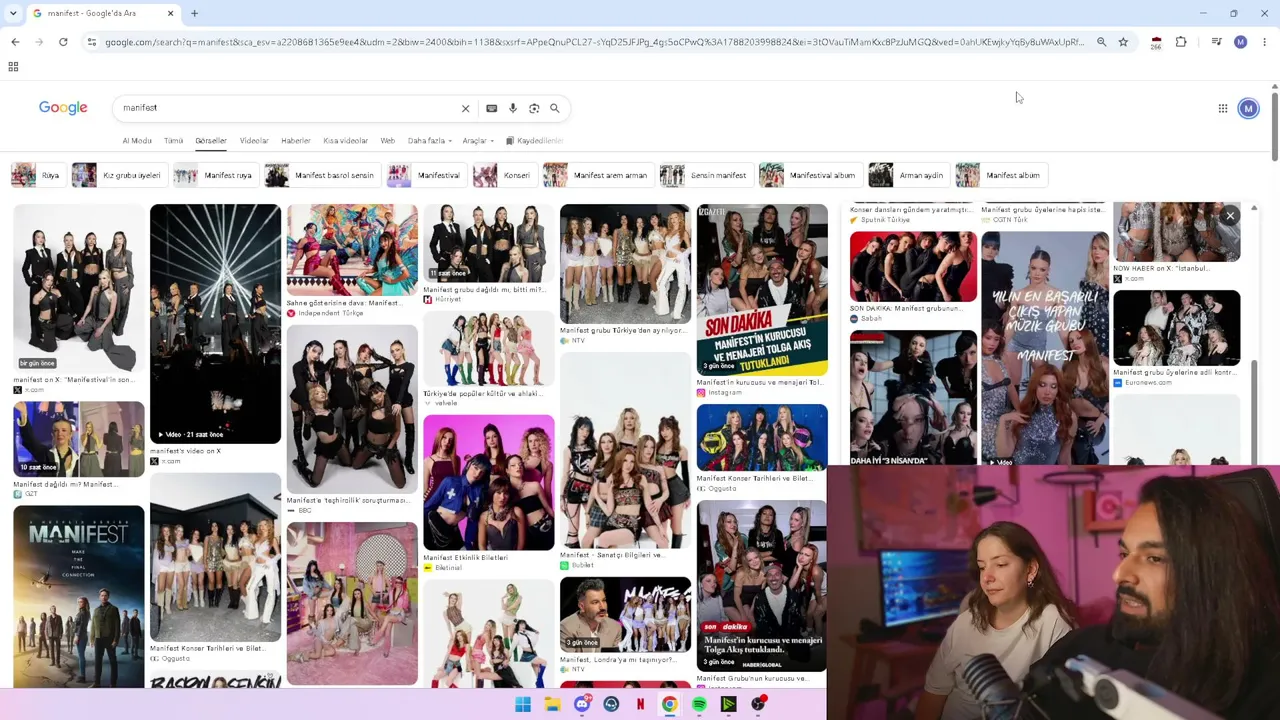Screen dimensions: 1280x720
Task: Select the Manifestival album chip
Action: (x=809, y=175)
